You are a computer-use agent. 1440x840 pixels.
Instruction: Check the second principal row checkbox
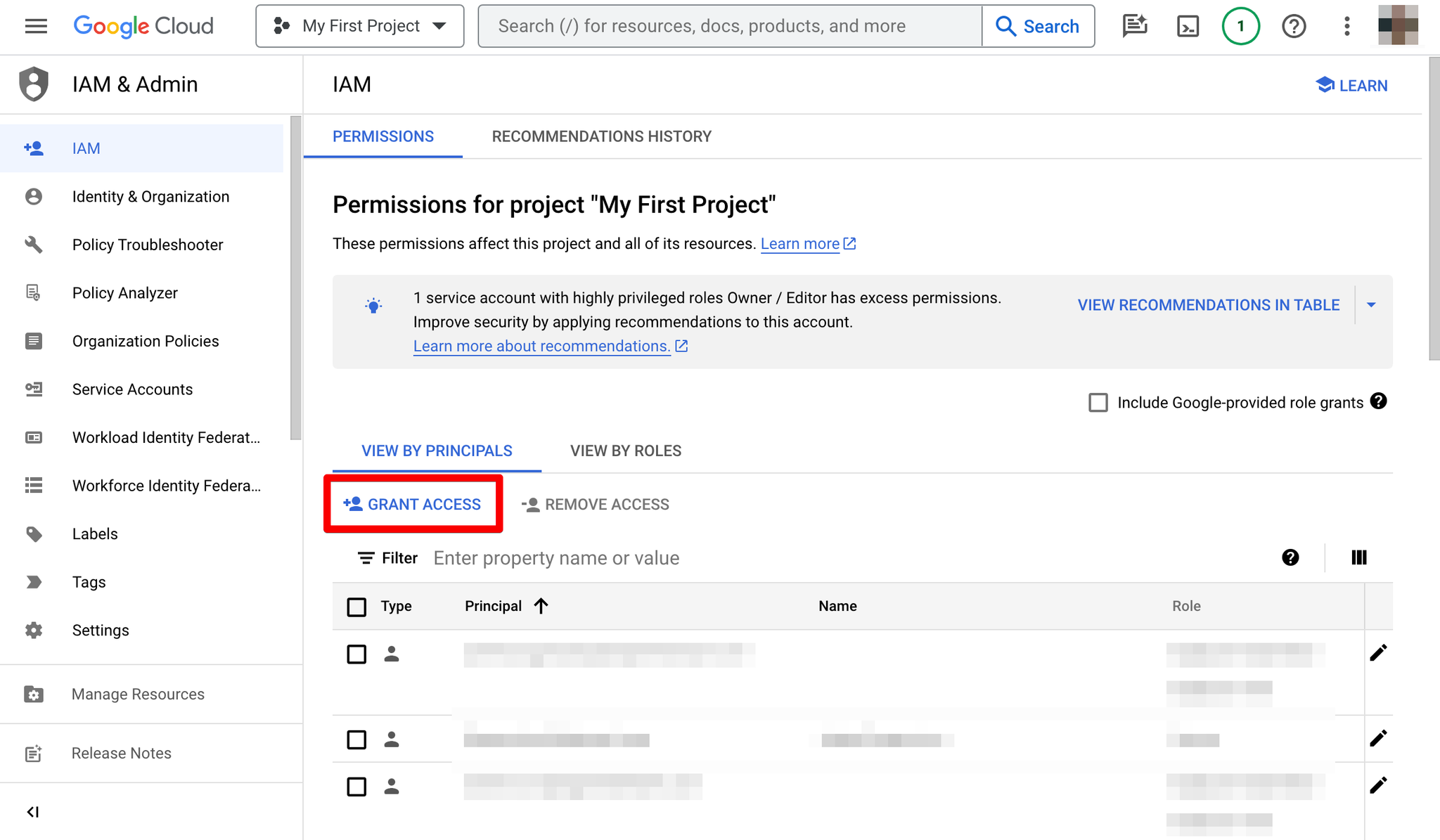pyautogui.click(x=356, y=739)
